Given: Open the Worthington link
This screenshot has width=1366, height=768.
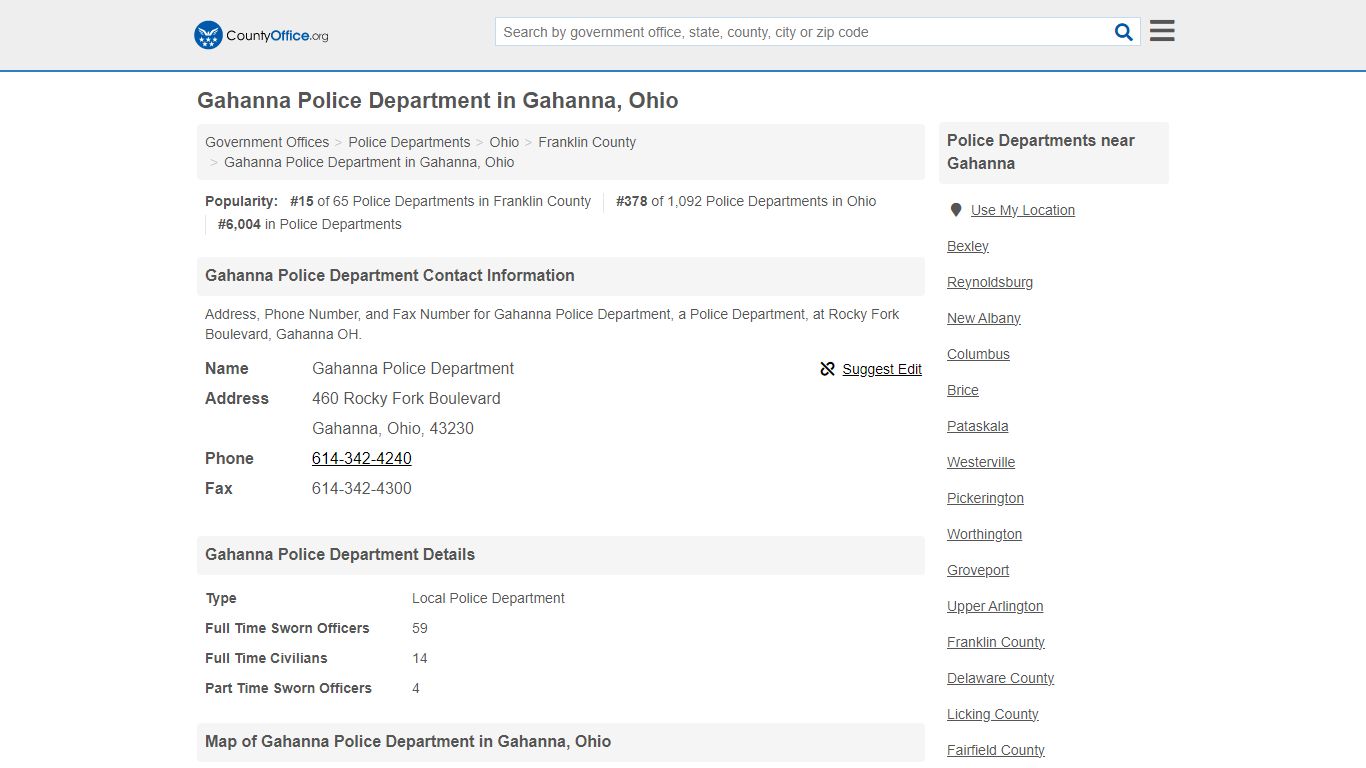Looking at the screenshot, I should pyautogui.click(x=984, y=534).
